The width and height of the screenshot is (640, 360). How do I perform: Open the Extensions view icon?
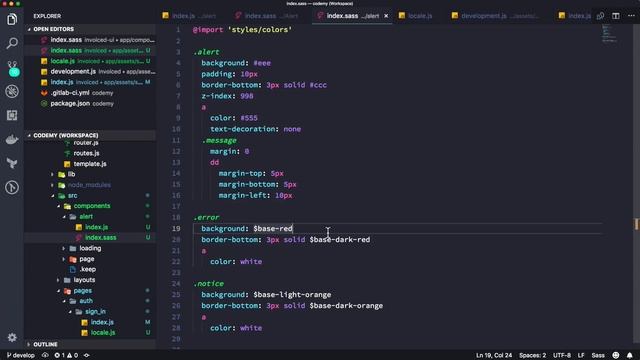point(12,116)
